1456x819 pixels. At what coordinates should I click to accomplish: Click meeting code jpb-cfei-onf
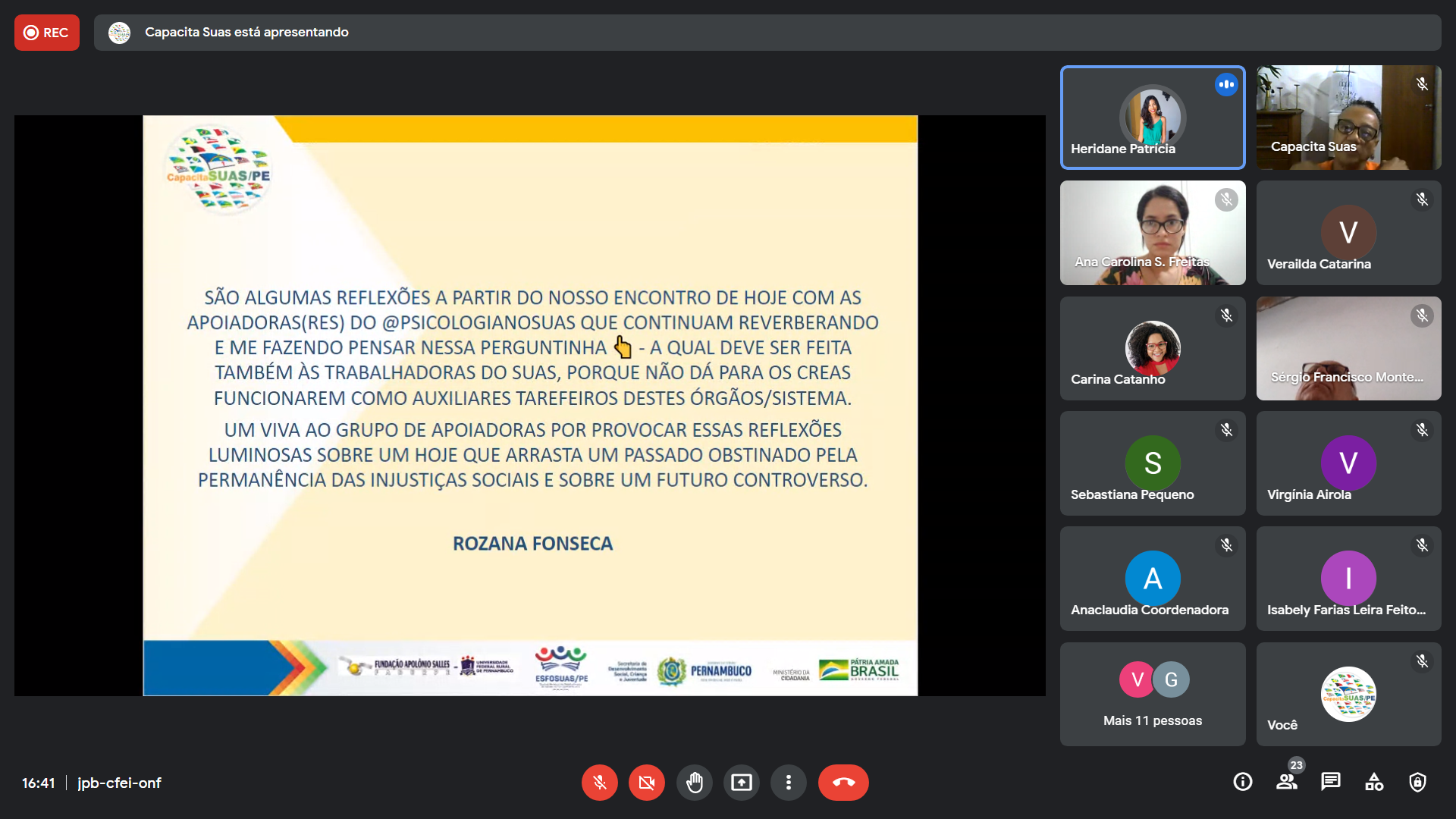(x=119, y=783)
